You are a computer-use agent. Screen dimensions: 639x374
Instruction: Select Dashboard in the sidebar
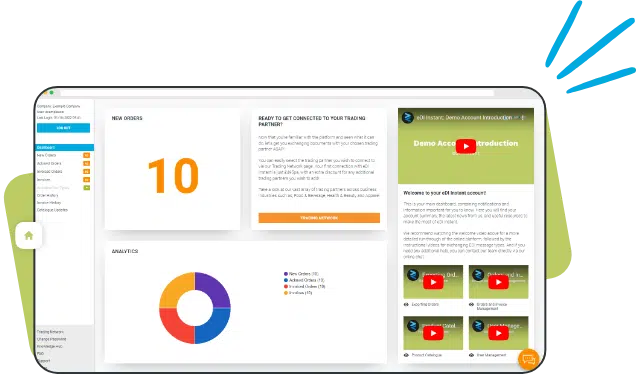(x=64, y=147)
